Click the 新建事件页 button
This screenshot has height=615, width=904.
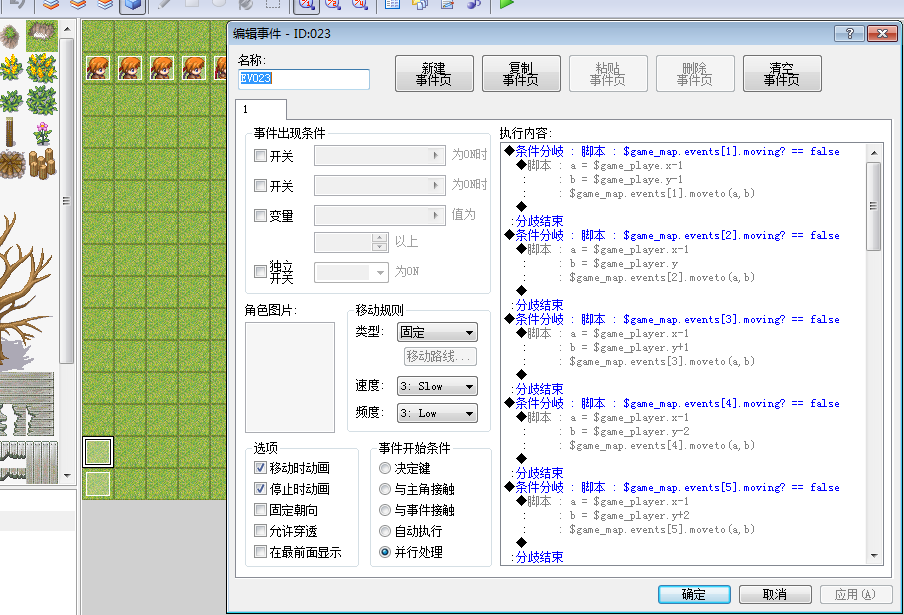[x=434, y=74]
